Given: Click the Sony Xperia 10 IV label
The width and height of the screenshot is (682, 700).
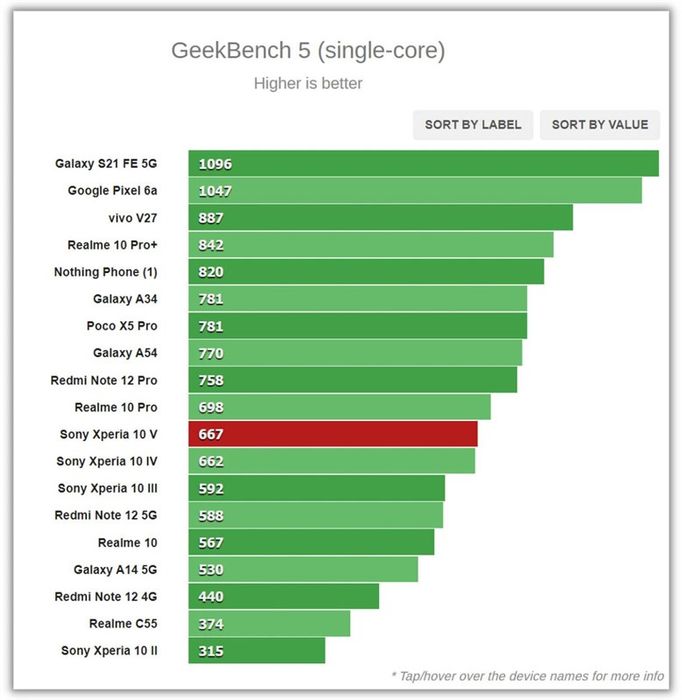Looking at the screenshot, I should pos(107,461).
